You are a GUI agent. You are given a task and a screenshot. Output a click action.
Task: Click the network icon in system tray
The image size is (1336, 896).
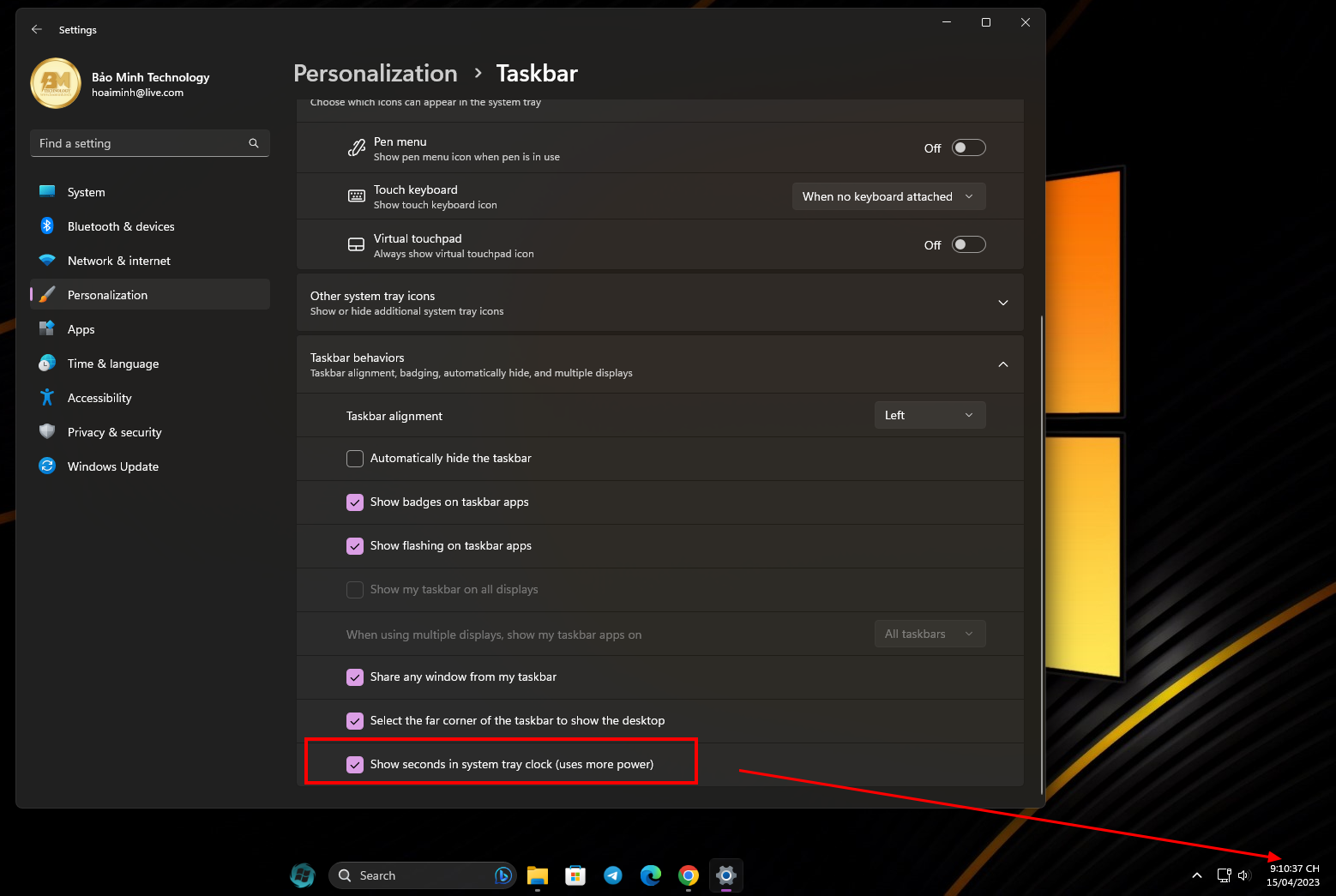tap(1225, 875)
